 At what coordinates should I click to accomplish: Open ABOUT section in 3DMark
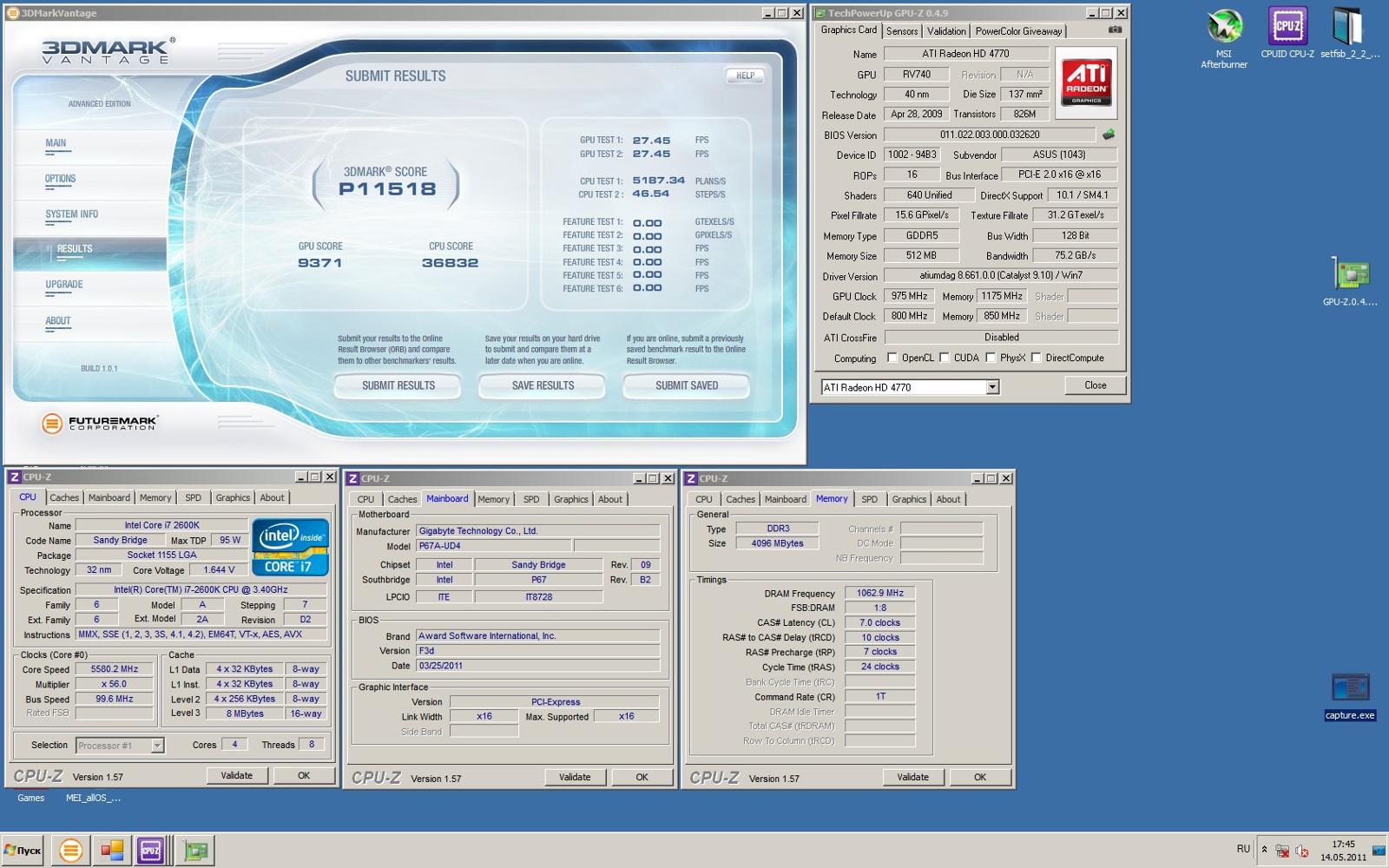tap(58, 321)
